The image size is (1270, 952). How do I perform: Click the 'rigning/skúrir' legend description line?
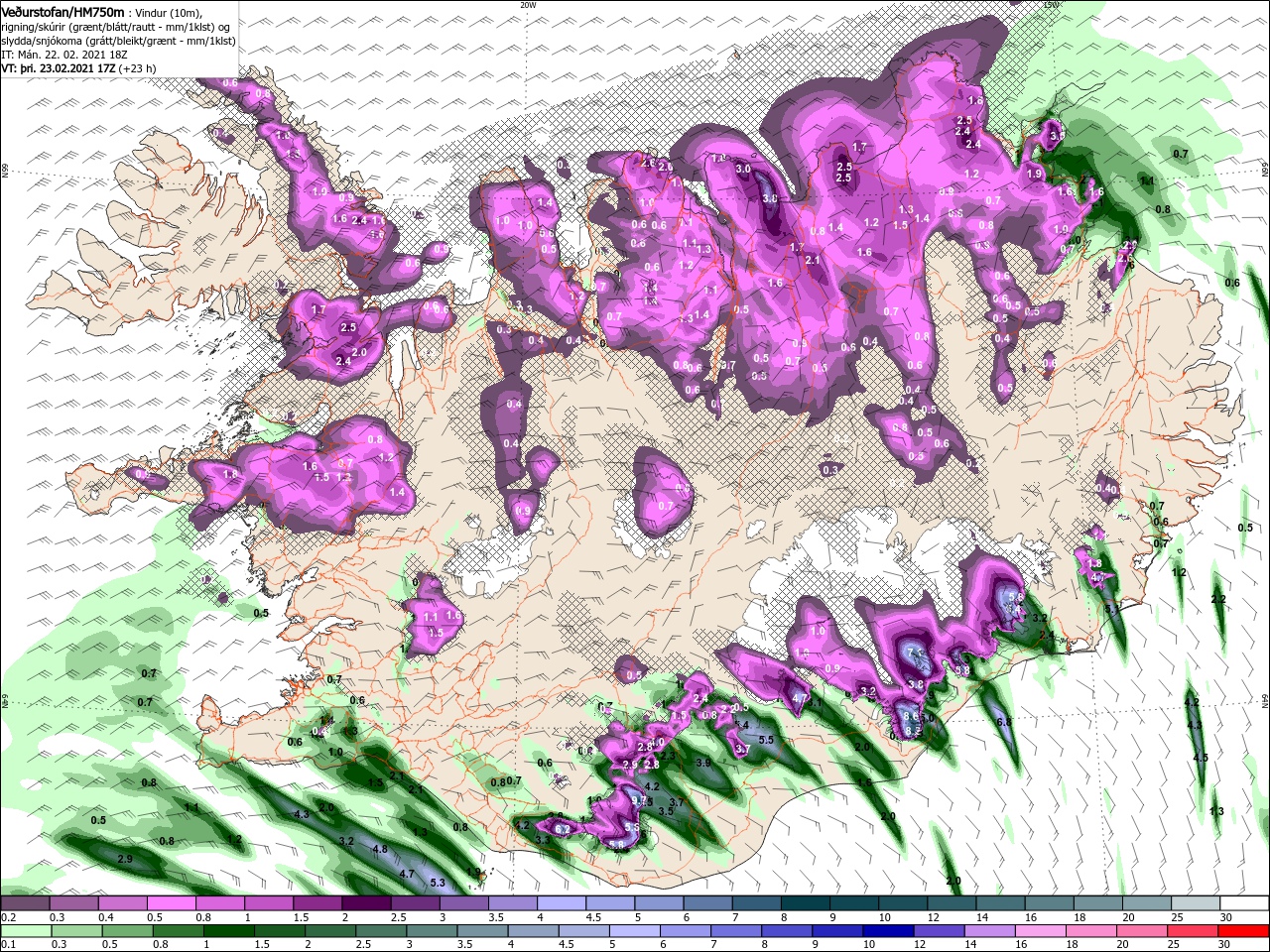tap(115, 27)
